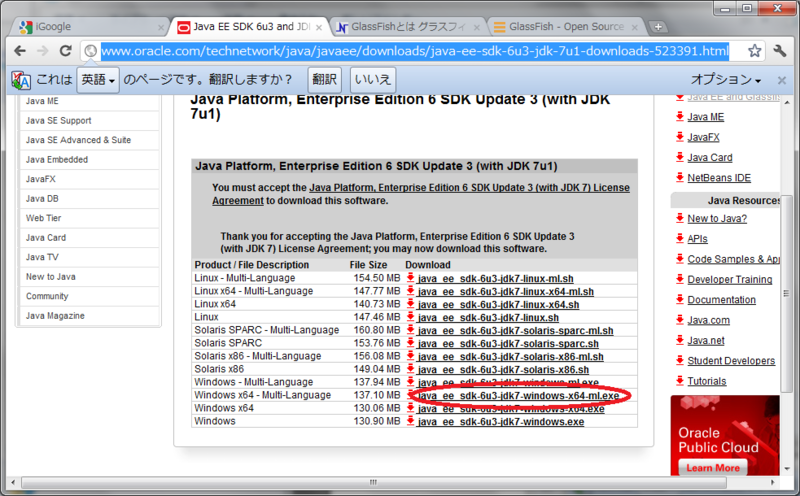This screenshot has height=496, width=800.
Task: Close the Java EE SDK 6u3 tab
Action: [x=319, y=28]
